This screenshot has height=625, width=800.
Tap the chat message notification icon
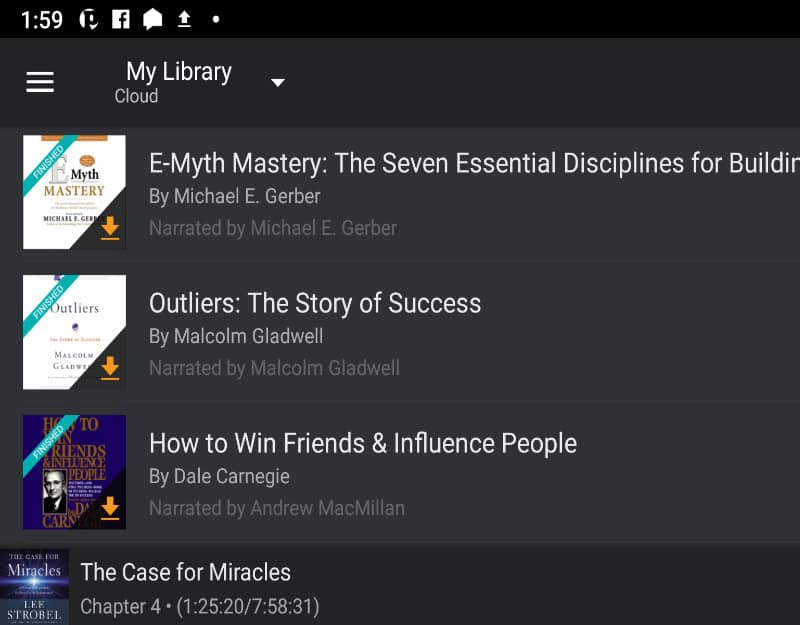(153, 19)
